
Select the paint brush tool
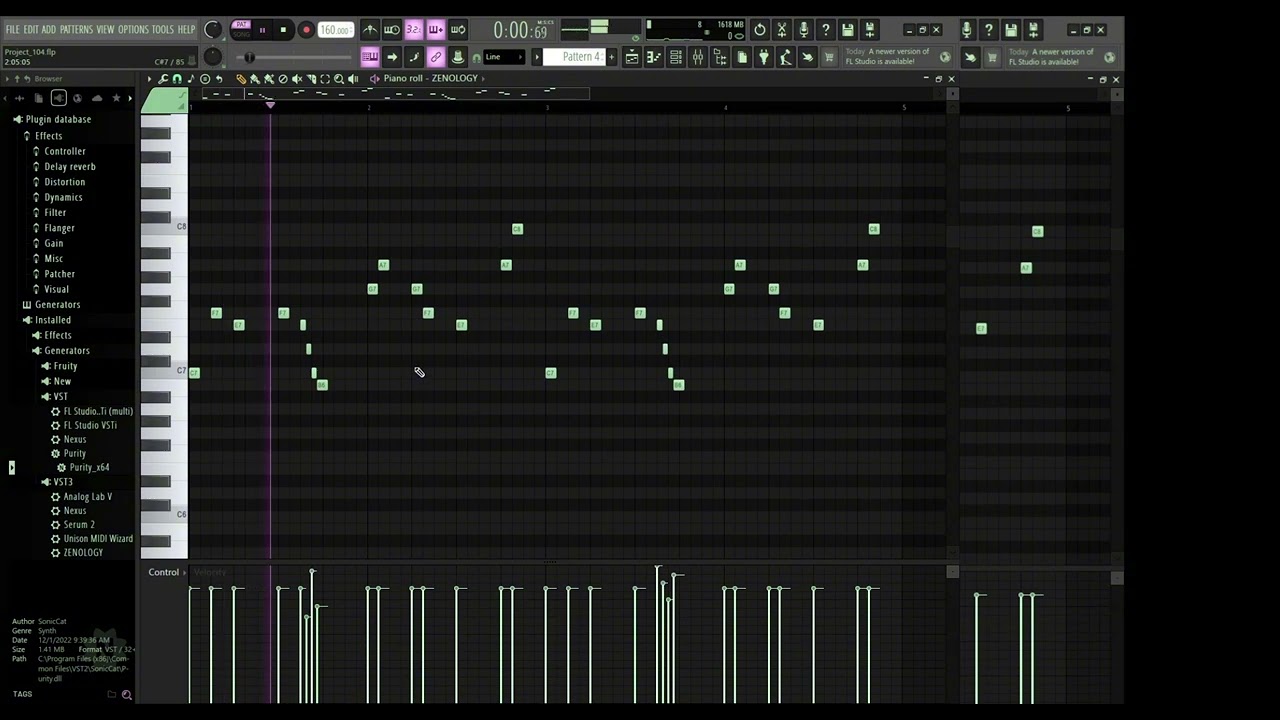255,79
